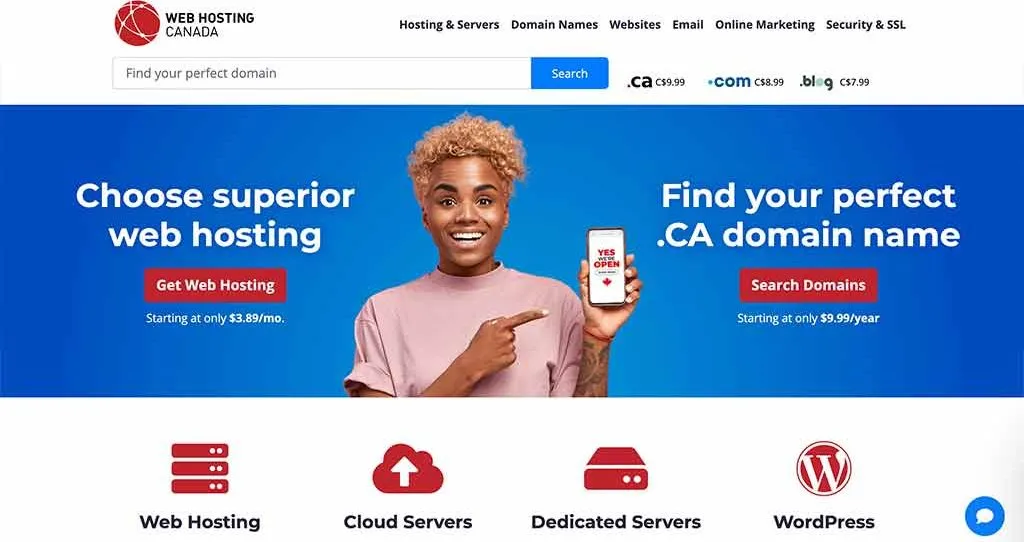Select the .com domain price badge
The height and width of the screenshot is (542, 1024).
click(x=745, y=82)
